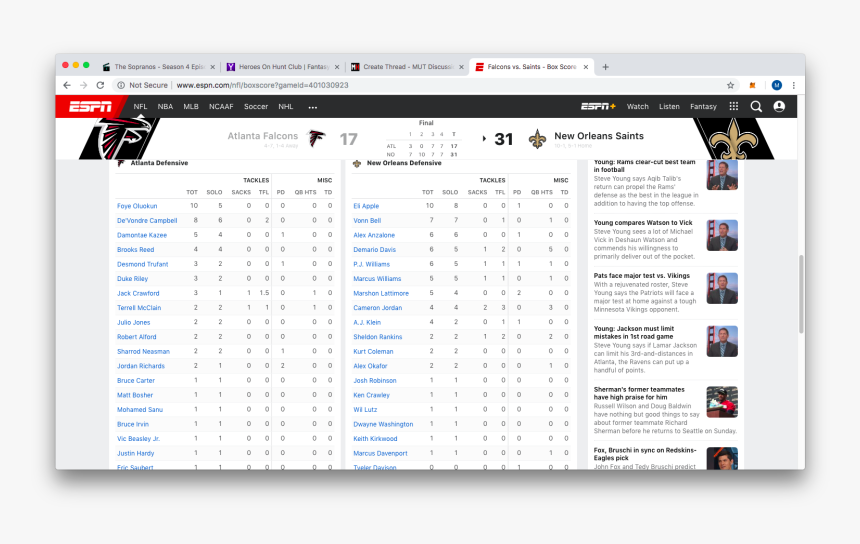This screenshot has width=860, height=544.
Task: Open Cameron Jordan's player page
Action: click(376, 308)
